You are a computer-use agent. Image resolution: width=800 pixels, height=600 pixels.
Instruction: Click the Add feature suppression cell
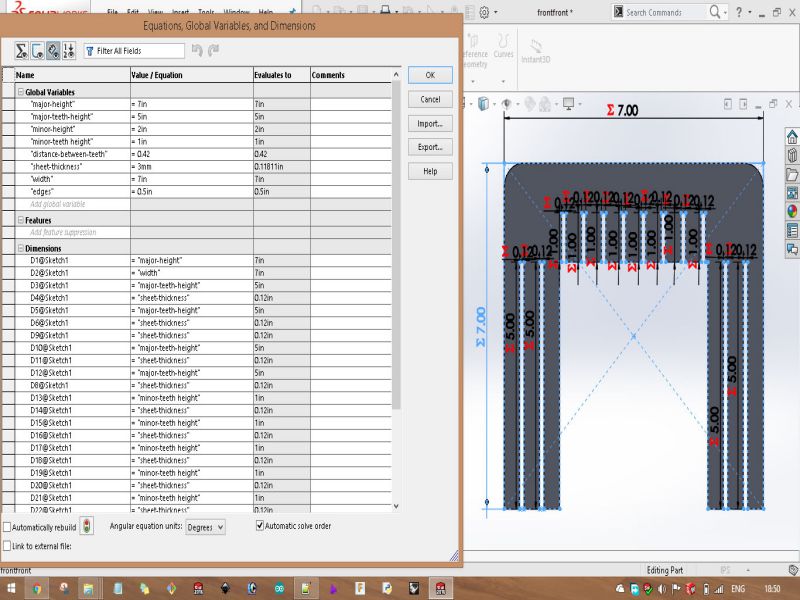click(72, 232)
